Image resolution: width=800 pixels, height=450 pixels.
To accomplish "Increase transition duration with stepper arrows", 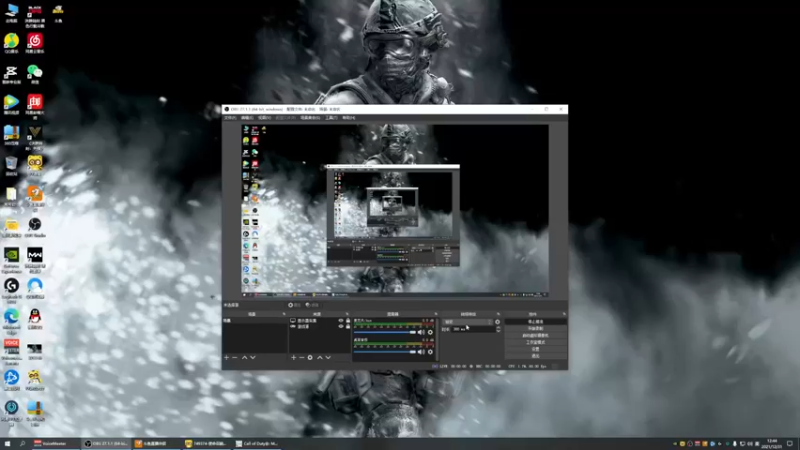I will click(498, 328).
